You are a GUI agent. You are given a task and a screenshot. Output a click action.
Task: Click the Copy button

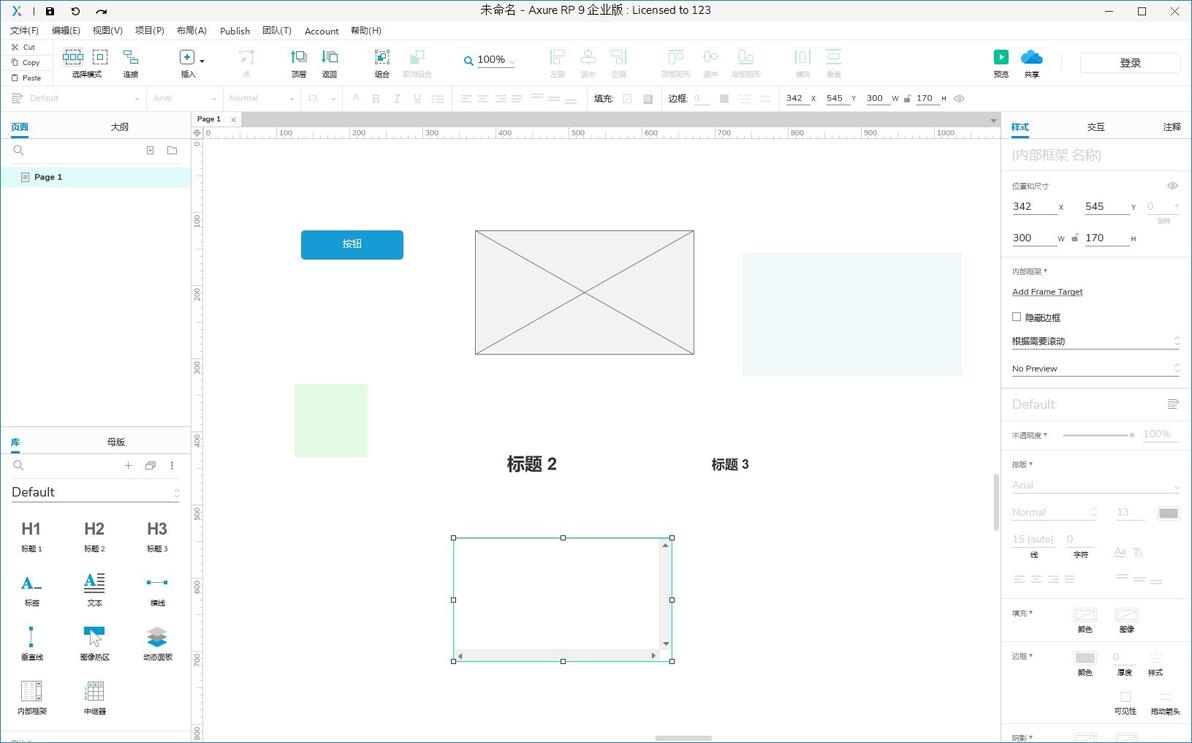25,62
